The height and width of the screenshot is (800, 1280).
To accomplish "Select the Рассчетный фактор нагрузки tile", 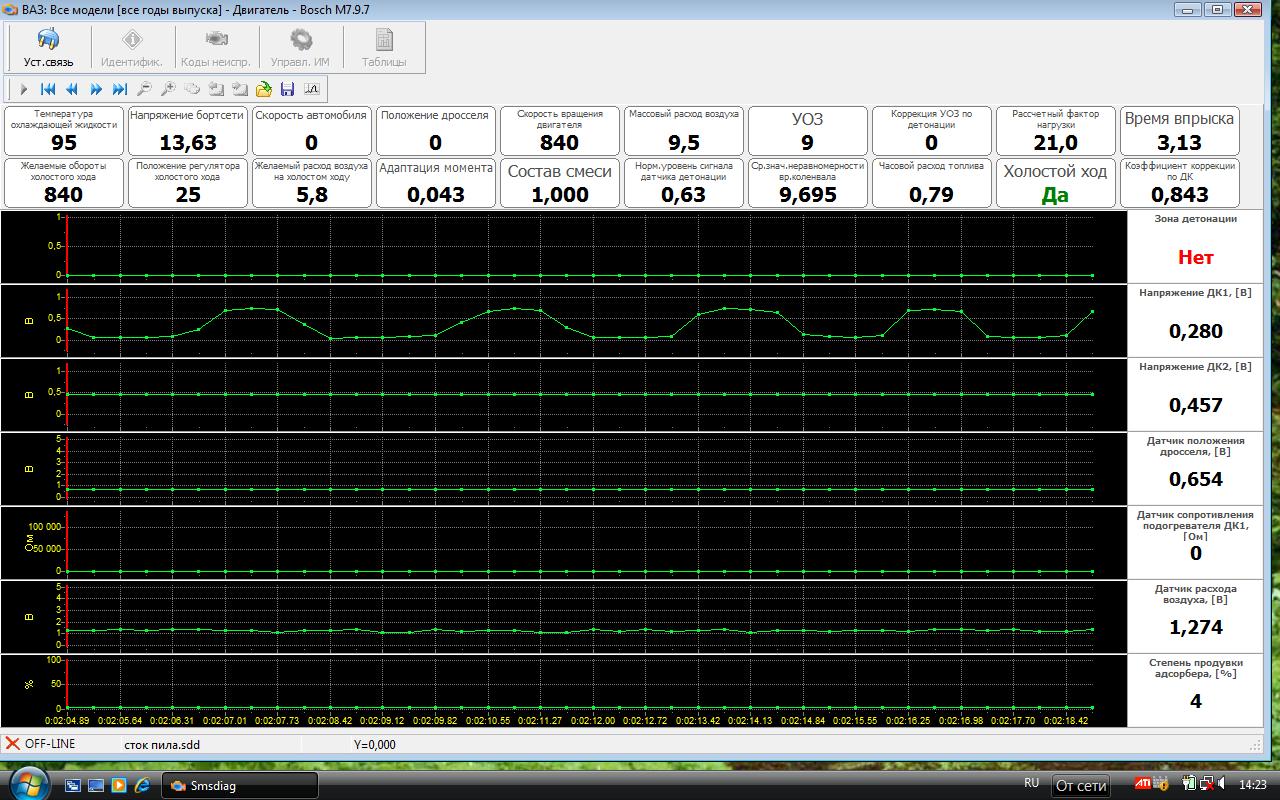I will pyautogui.click(x=1056, y=131).
